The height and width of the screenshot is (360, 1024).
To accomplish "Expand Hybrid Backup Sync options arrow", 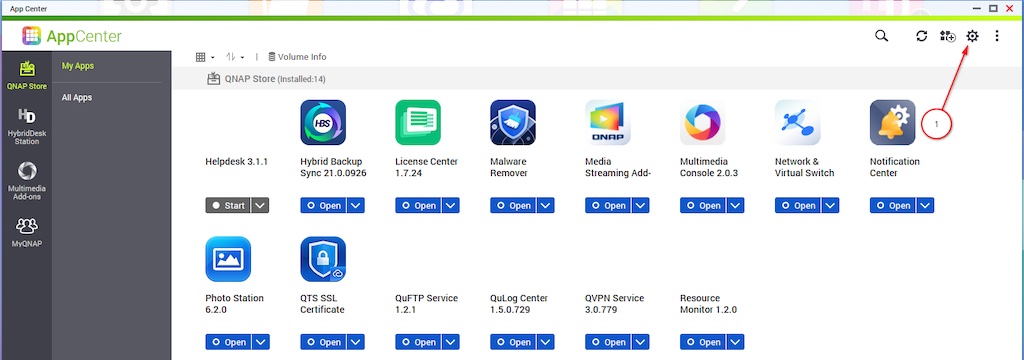I will [x=355, y=205].
